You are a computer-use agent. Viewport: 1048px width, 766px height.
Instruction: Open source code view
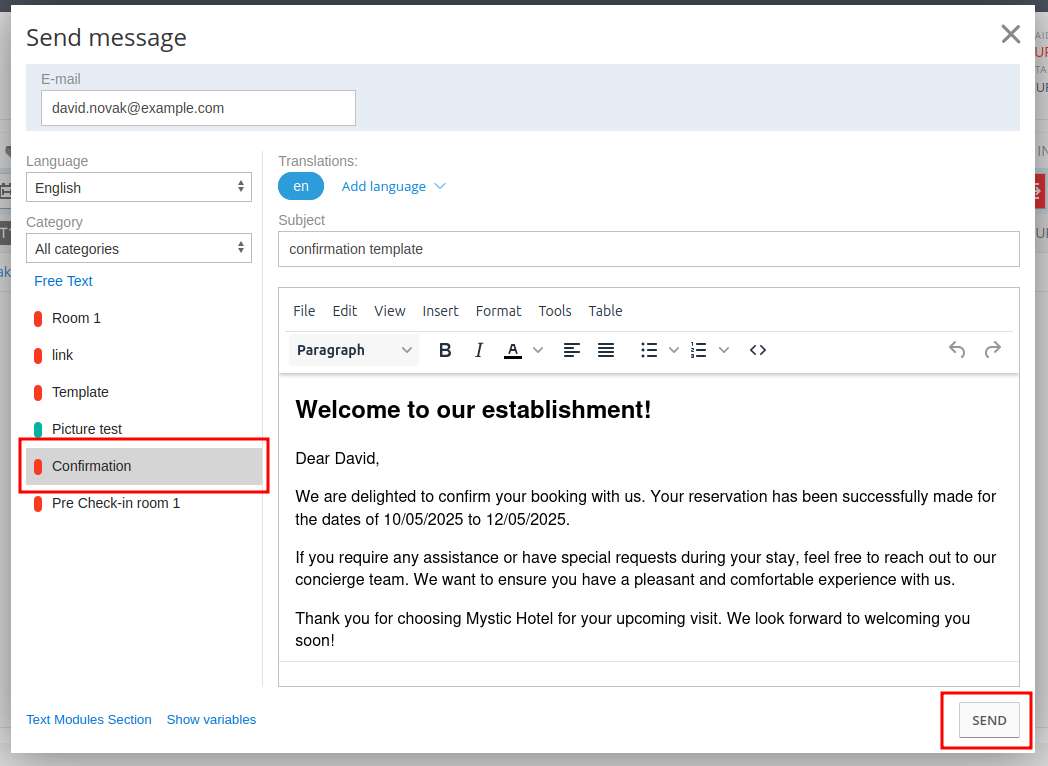click(x=758, y=350)
